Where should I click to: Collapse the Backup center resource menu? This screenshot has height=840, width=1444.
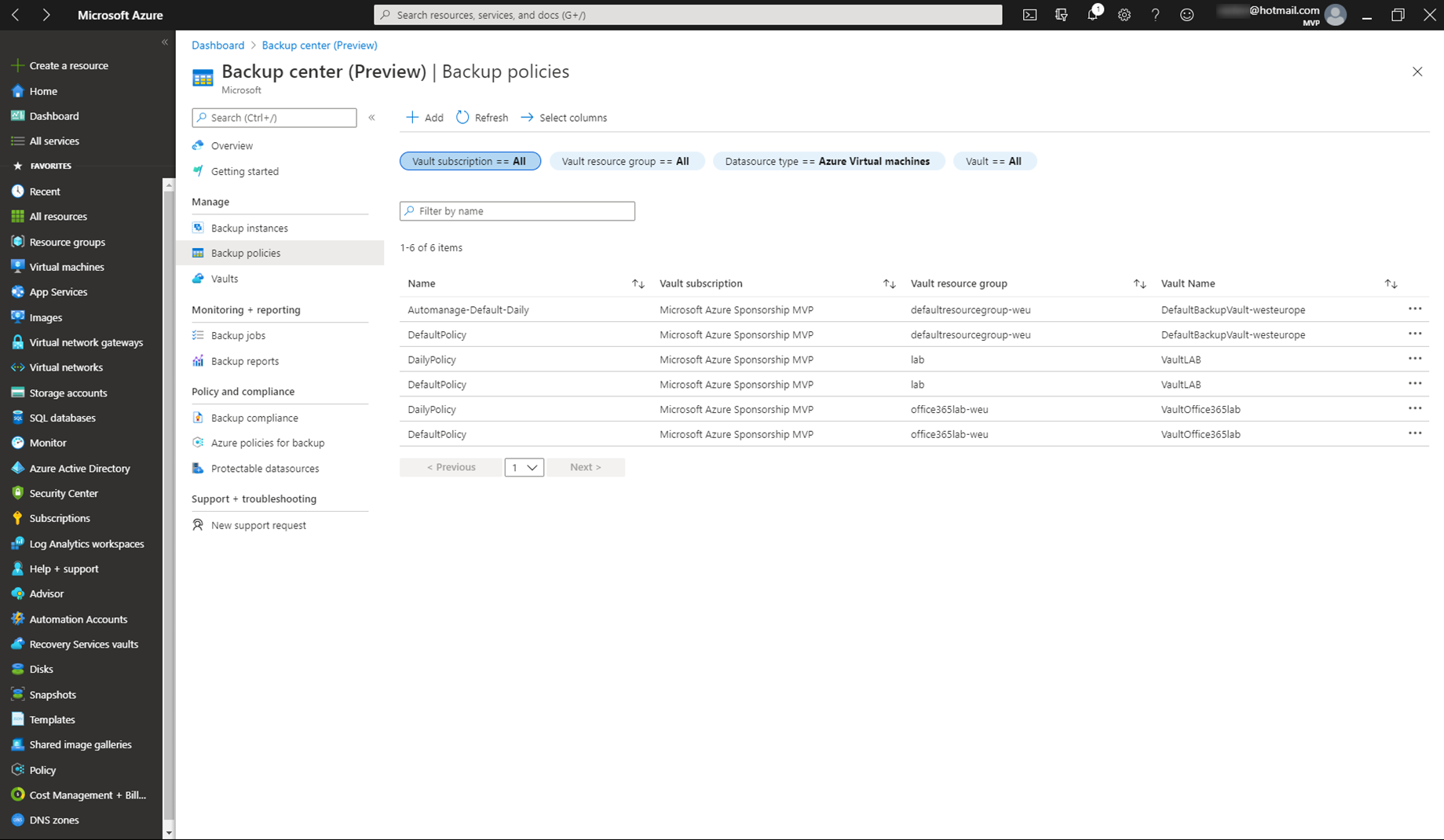(371, 118)
